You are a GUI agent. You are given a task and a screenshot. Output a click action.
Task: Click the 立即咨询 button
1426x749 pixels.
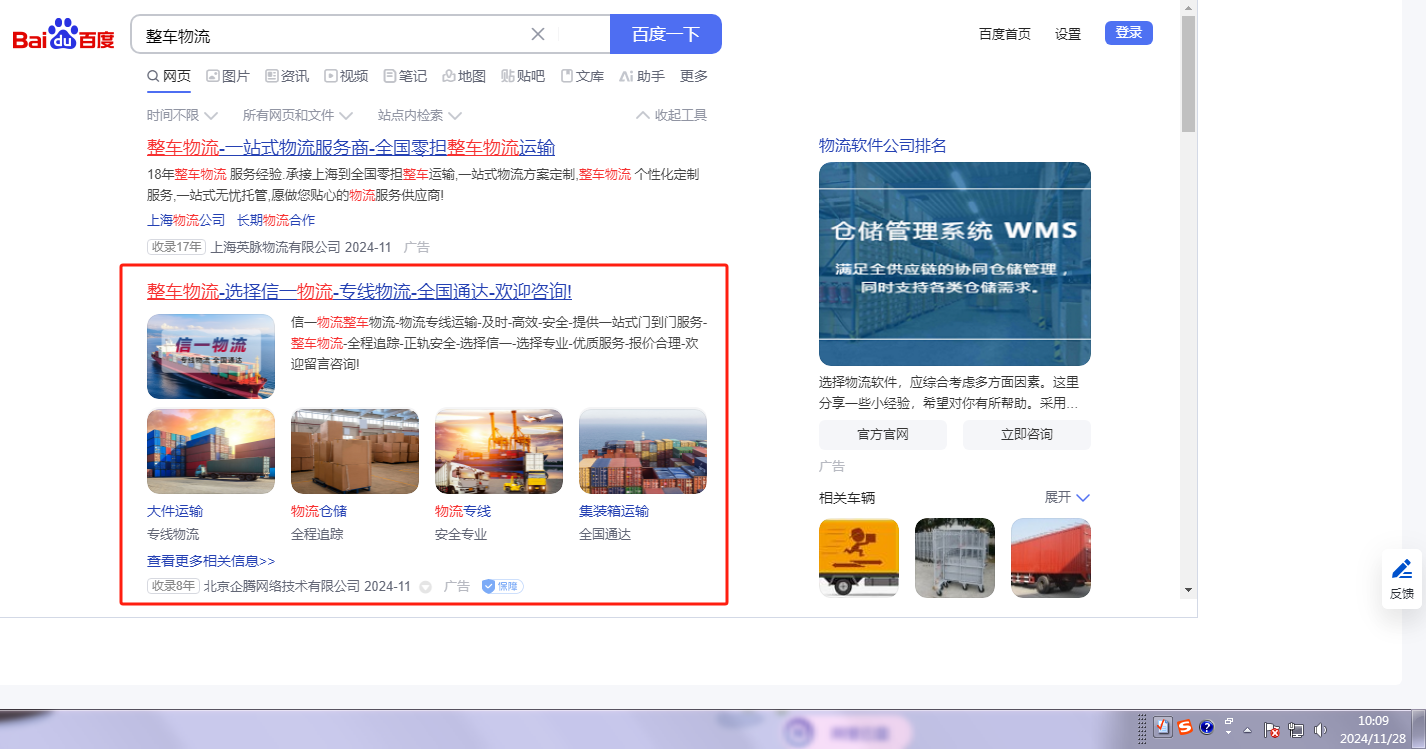[1027, 435]
